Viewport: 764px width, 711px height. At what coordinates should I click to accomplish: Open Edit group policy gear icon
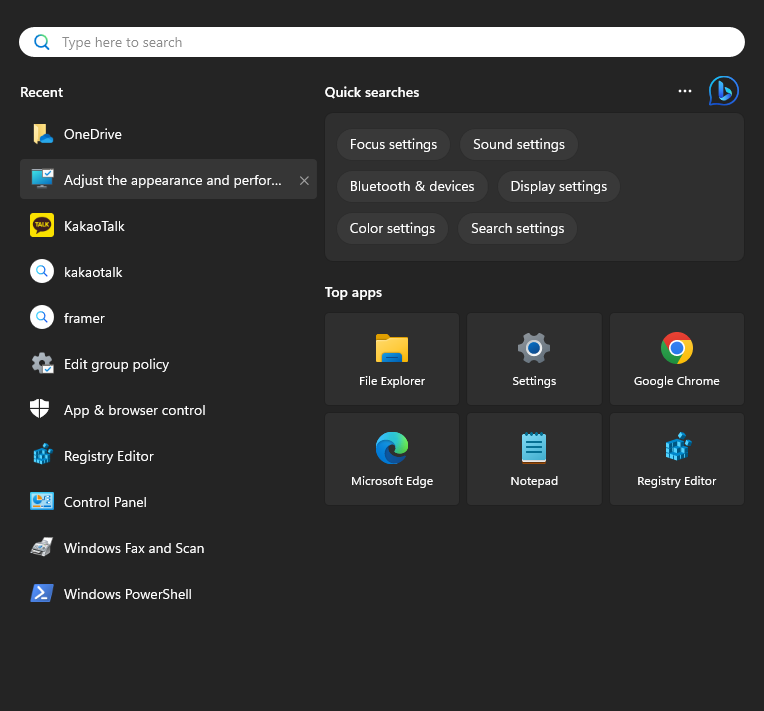(42, 363)
